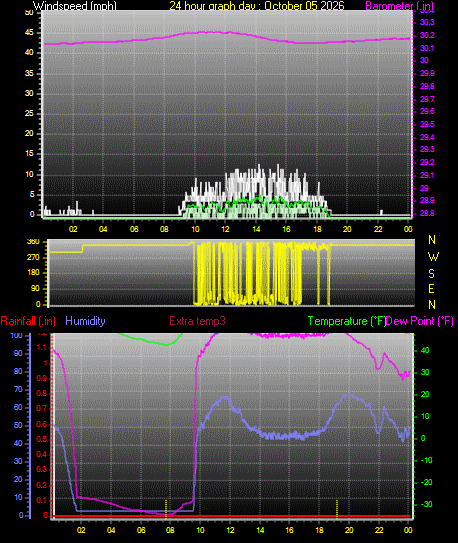The height and width of the screenshot is (543, 458).
Task: Click the 180 wind direction scale value
Action: pyautogui.click(x=33, y=273)
